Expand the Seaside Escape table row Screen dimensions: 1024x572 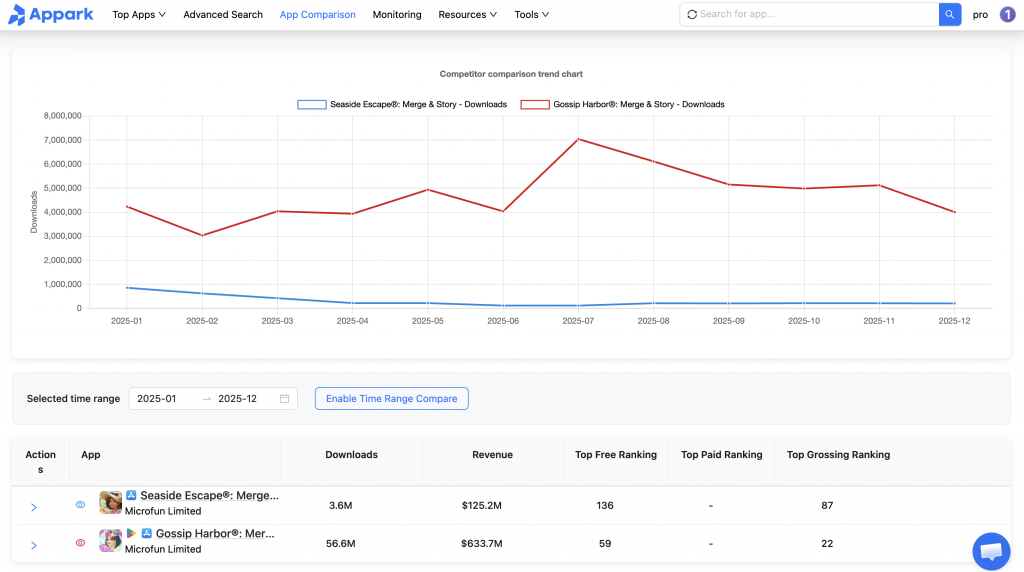coord(34,507)
